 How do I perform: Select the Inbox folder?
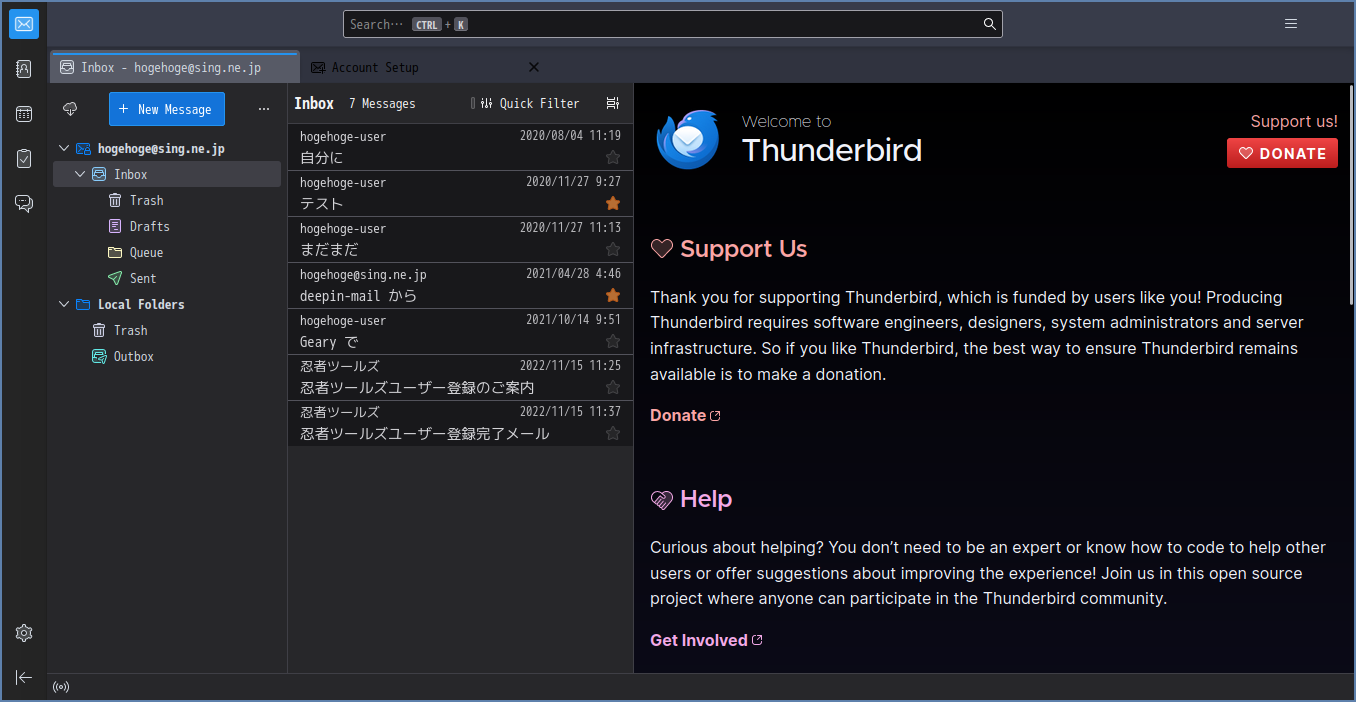(x=167, y=174)
